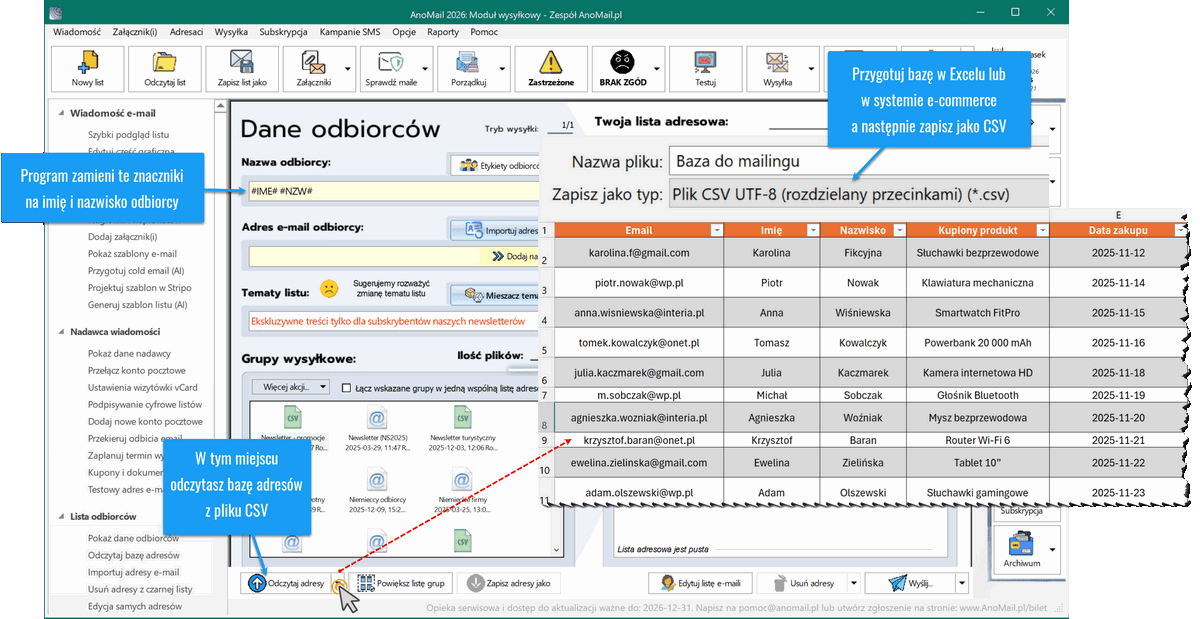Click the Tematy listu subject field
Image resolution: width=1200 pixels, height=619 pixels.
(x=394, y=322)
